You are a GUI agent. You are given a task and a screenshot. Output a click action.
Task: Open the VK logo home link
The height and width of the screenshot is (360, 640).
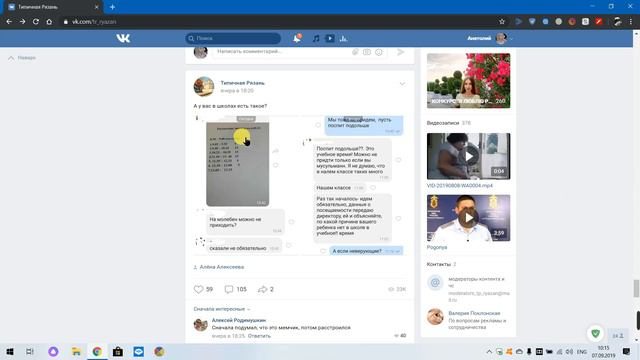pos(123,38)
